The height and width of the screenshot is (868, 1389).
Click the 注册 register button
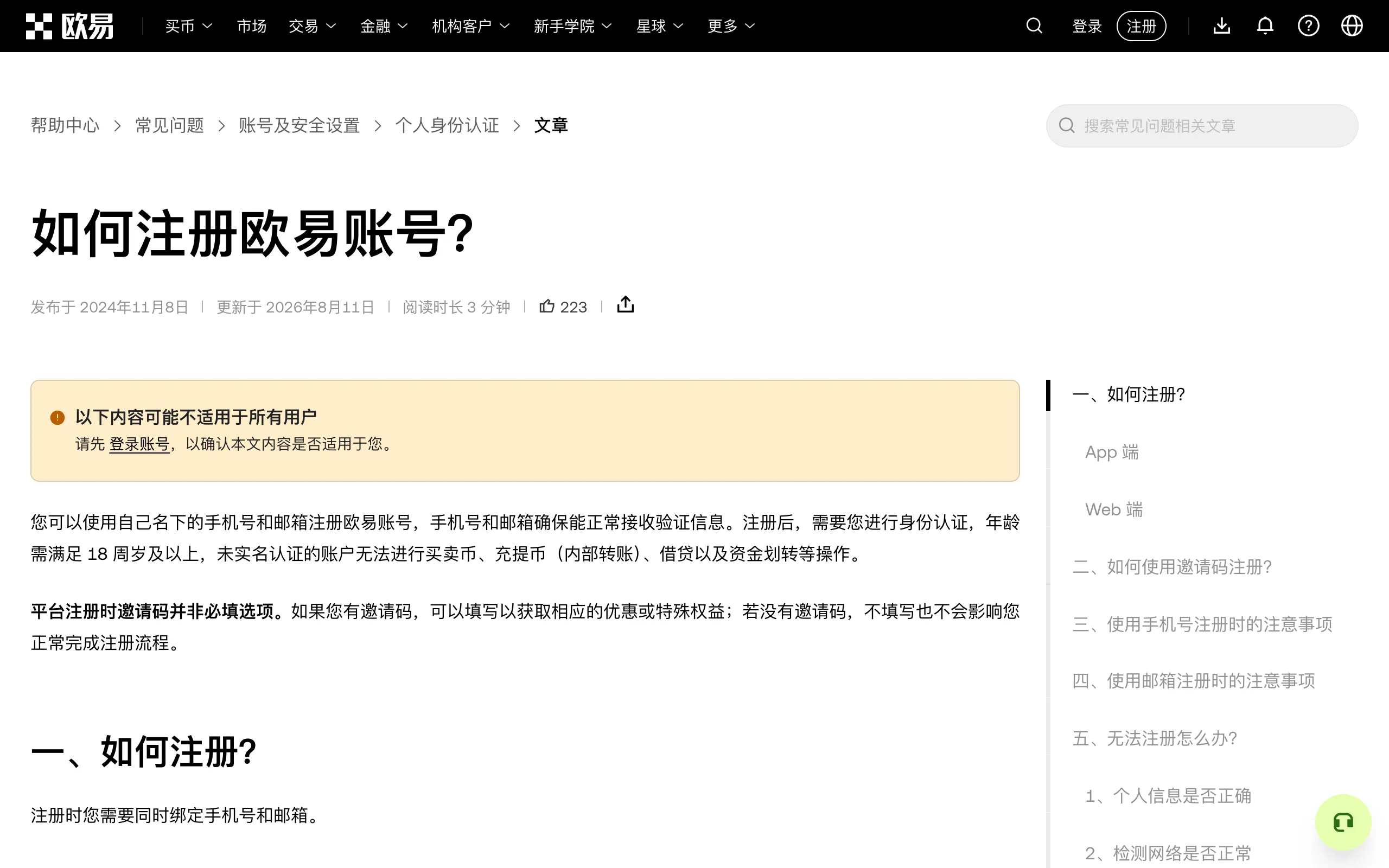(1141, 26)
